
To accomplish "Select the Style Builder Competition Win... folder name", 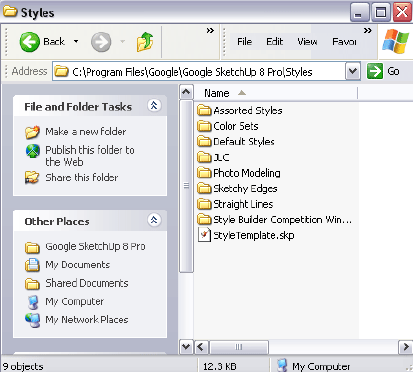I will 282,220.
